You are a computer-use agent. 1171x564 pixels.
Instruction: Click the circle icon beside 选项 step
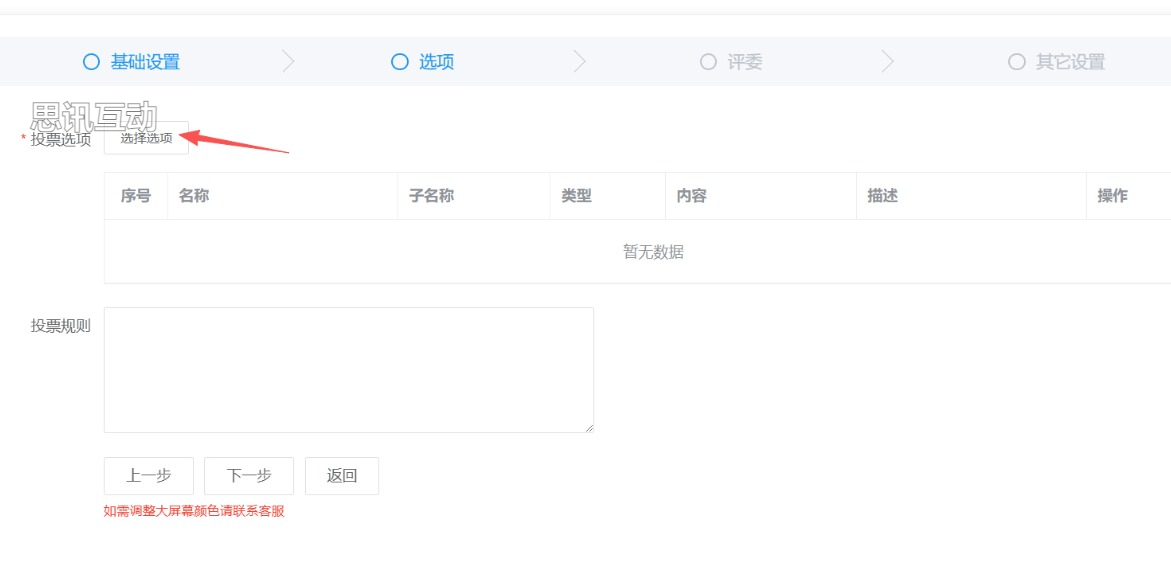(400, 62)
